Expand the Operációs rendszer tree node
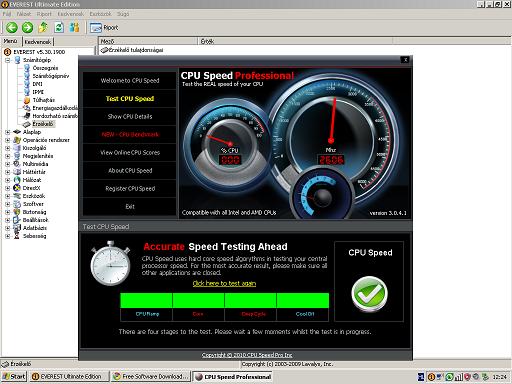This screenshot has width=512, height=384. click(x=8, y=140)
